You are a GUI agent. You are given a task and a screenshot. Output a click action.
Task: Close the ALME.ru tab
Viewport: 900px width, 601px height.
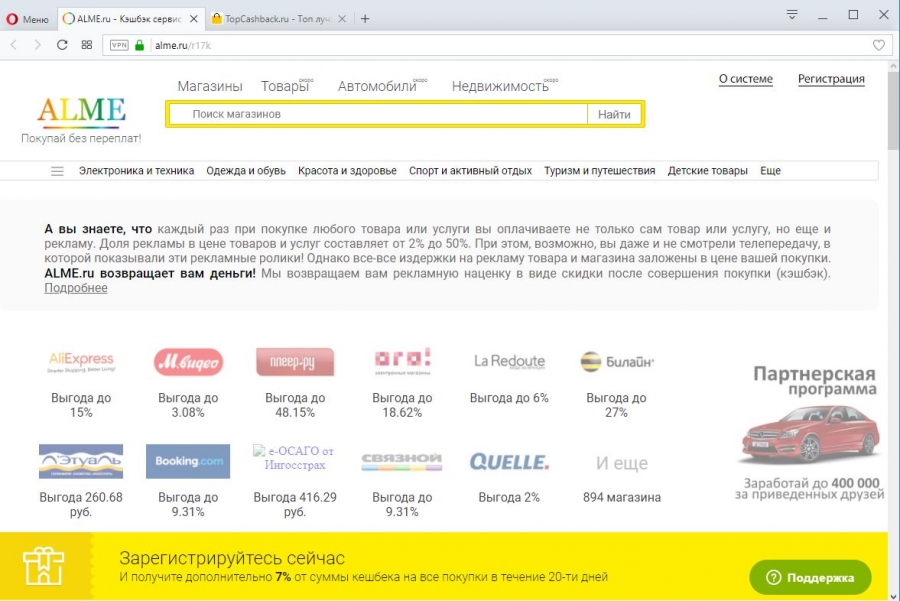(x=194, y=19)
